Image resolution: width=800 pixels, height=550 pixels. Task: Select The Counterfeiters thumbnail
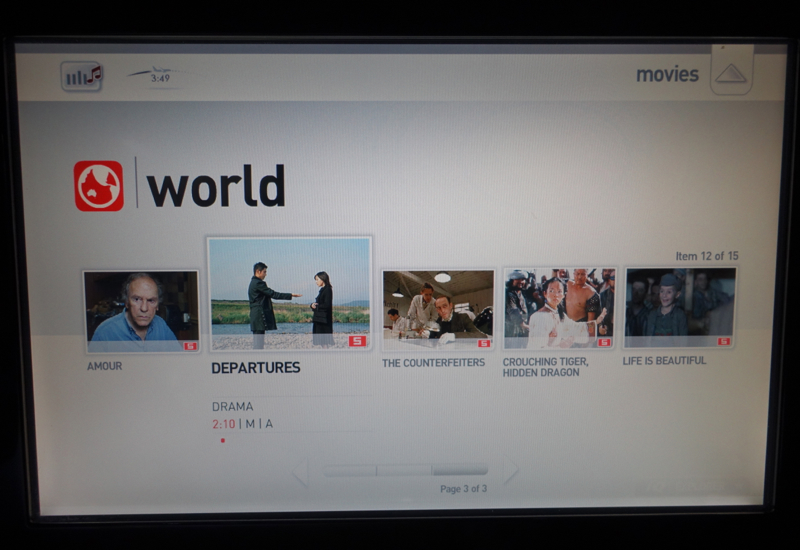coord(438,310)
